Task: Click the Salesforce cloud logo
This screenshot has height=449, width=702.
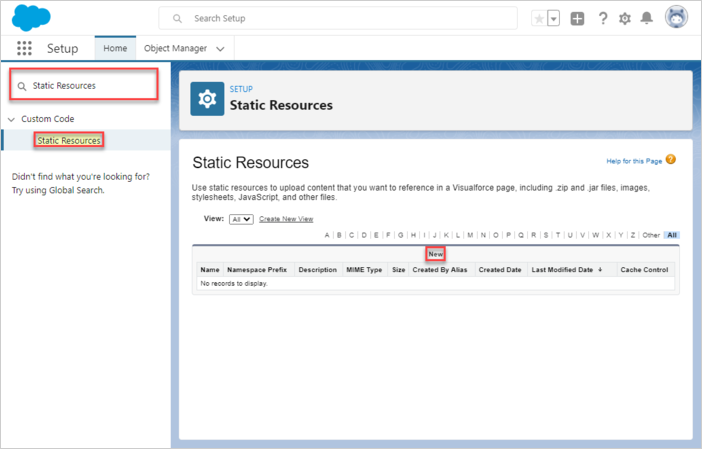Action: tap(33, 18)
